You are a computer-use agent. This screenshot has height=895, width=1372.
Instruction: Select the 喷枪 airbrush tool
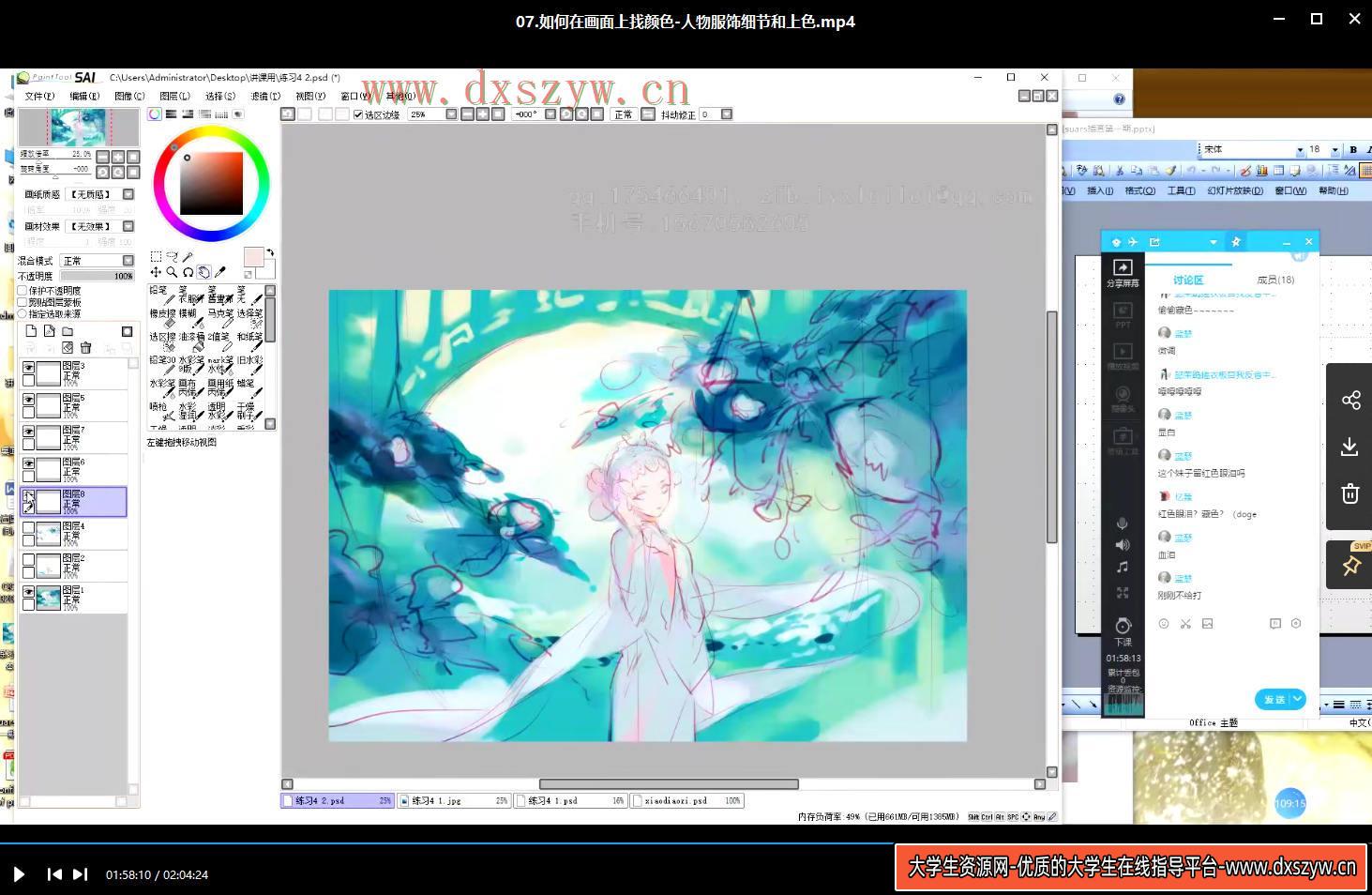coord(160,411)
